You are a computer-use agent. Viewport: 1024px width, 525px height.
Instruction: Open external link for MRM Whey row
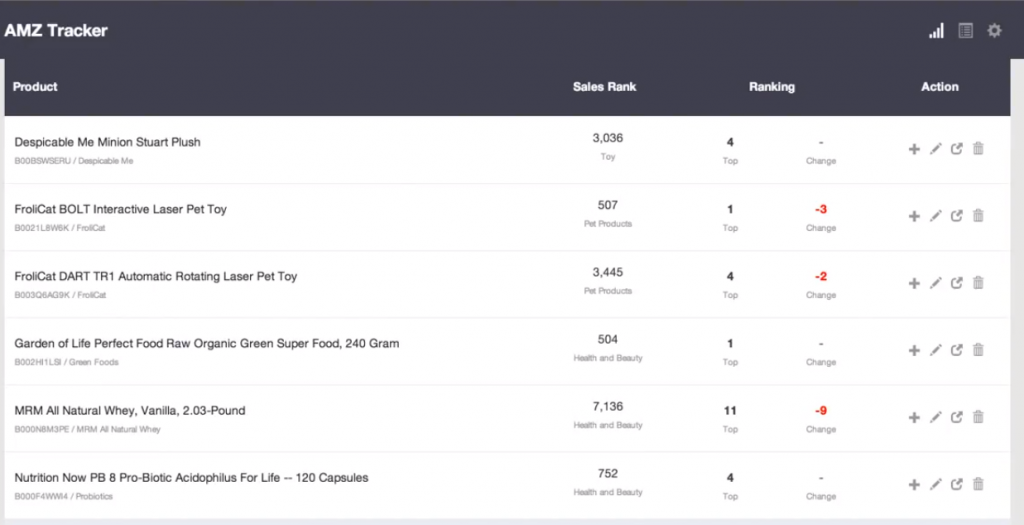pos(957,417)
